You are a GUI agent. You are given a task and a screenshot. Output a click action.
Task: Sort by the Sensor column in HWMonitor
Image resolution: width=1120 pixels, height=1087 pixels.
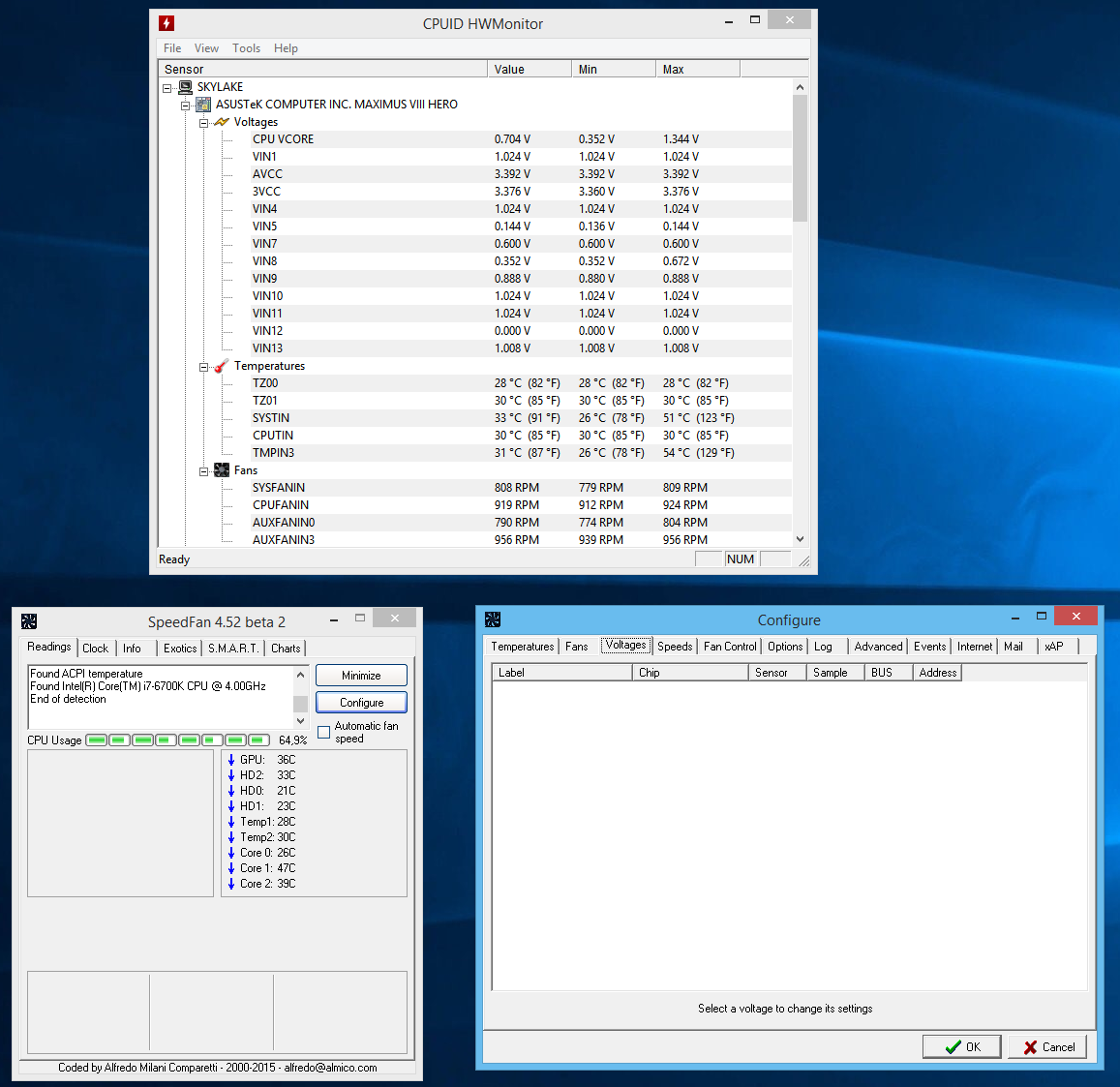coord(323,70)
